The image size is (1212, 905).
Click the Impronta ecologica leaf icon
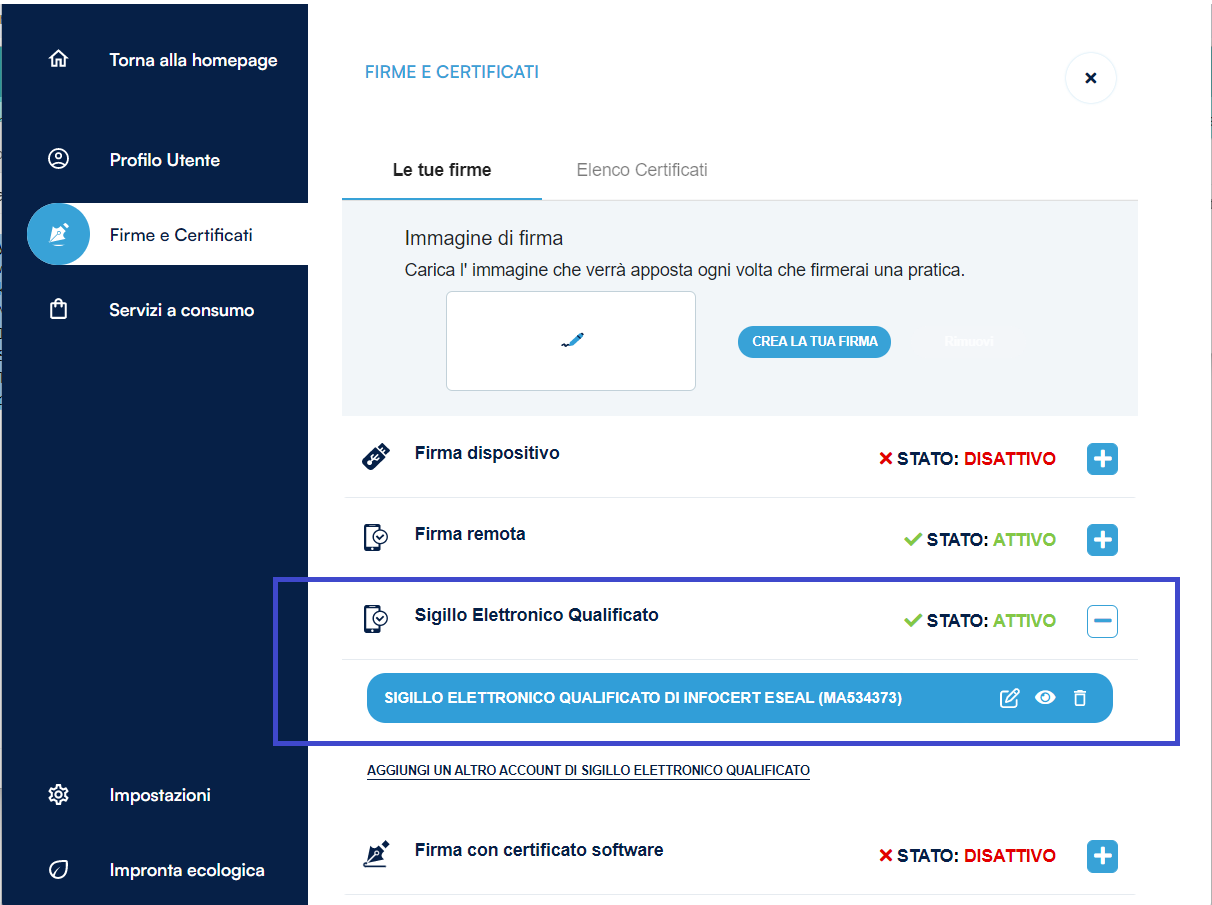point(59,870)
